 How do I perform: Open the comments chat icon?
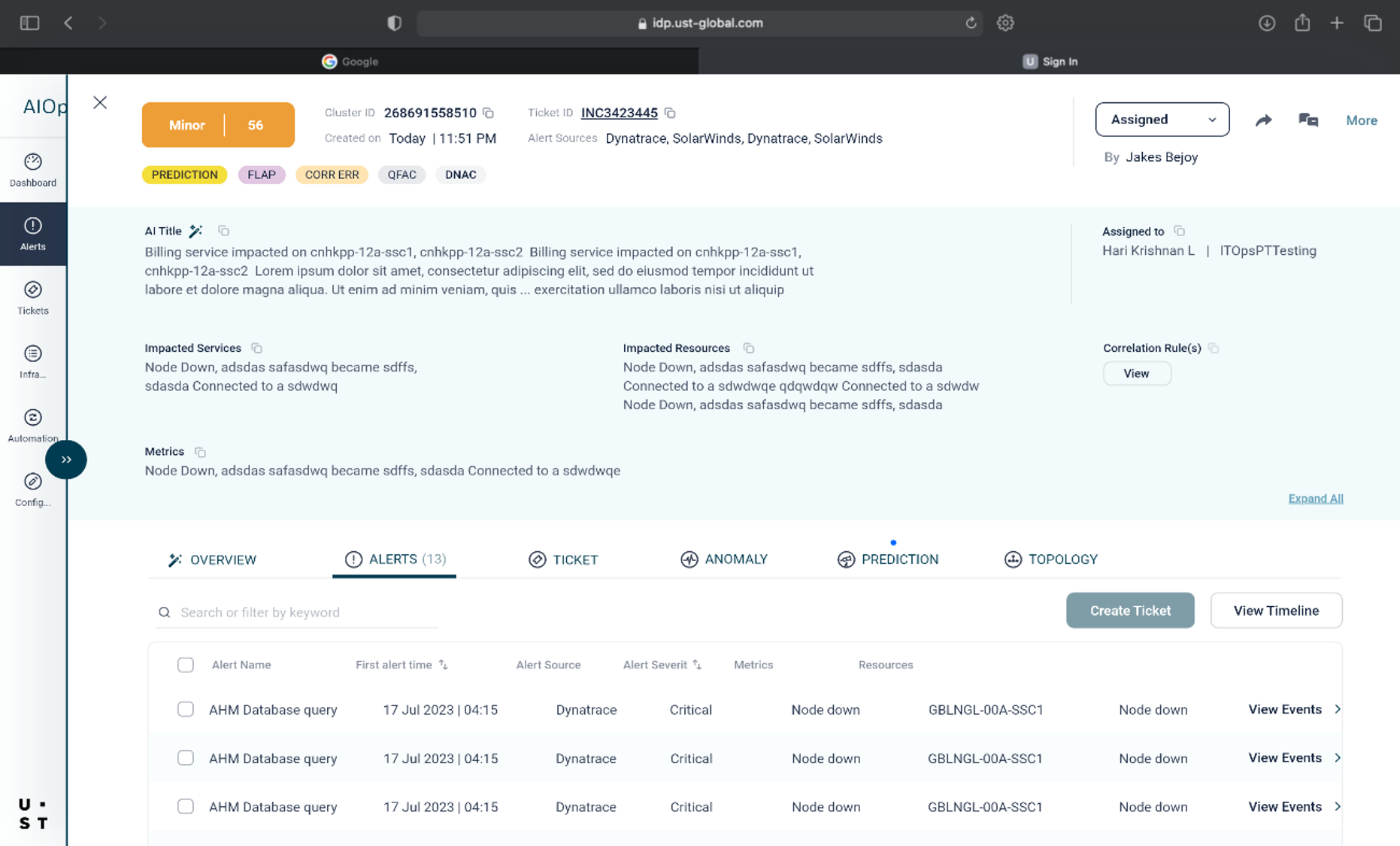[x=1308, y=120]
